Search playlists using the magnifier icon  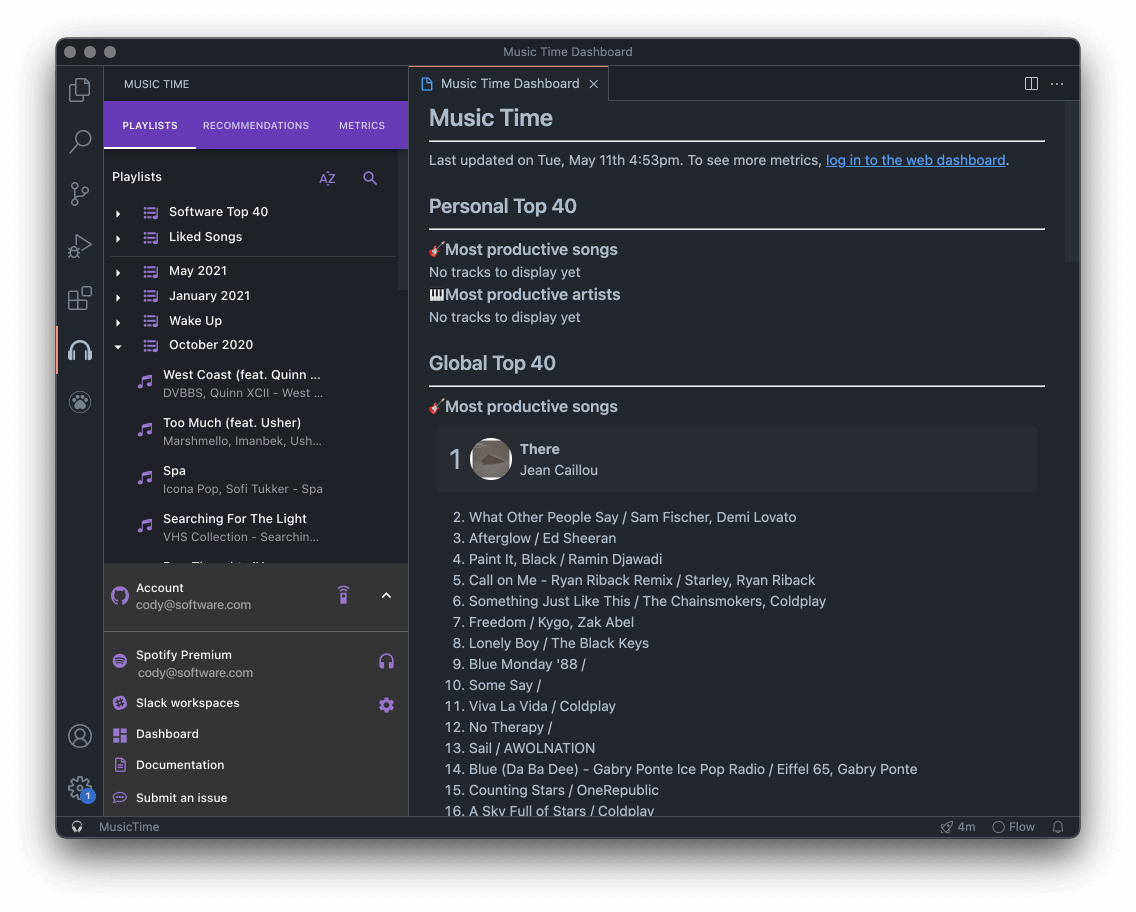point(370,178)
